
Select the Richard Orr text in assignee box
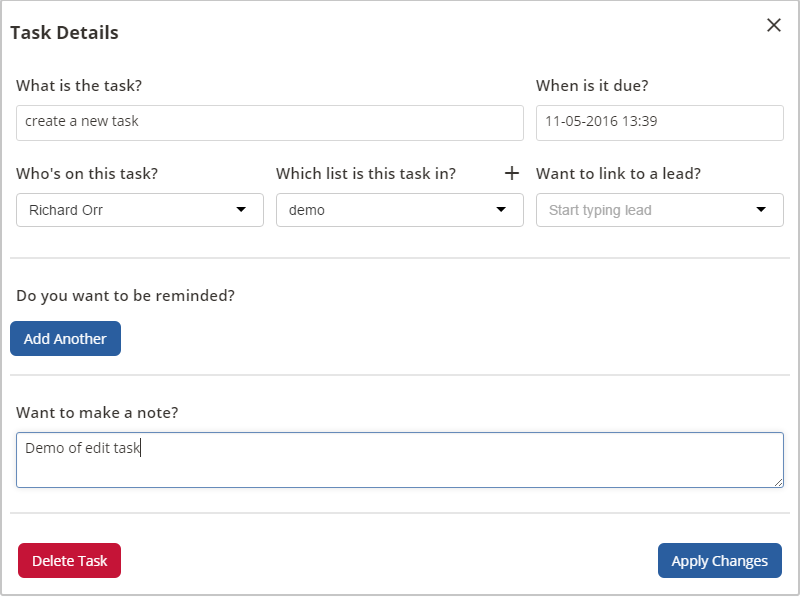pos(66,210)
